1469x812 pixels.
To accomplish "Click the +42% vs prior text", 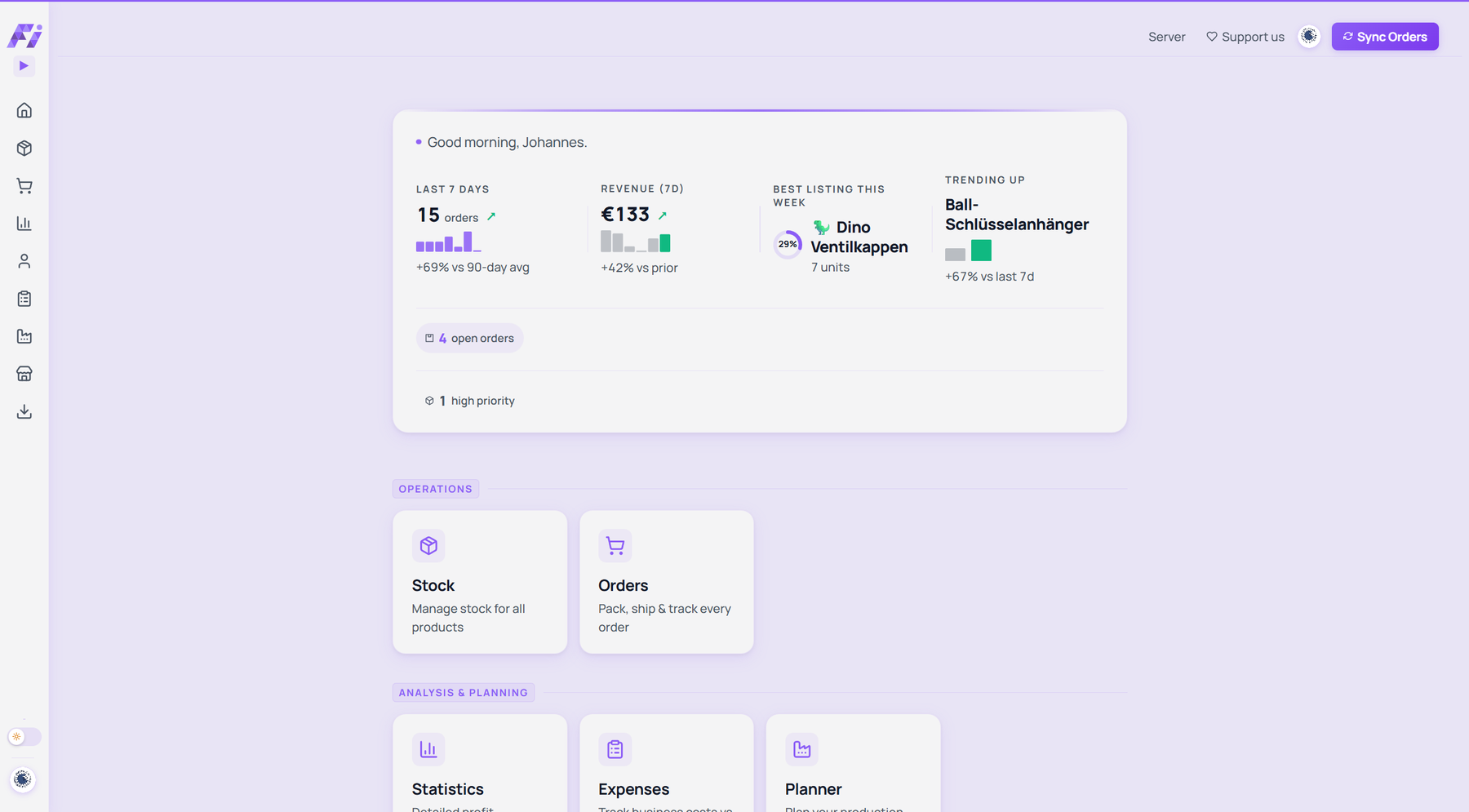I will coord(639,268).
